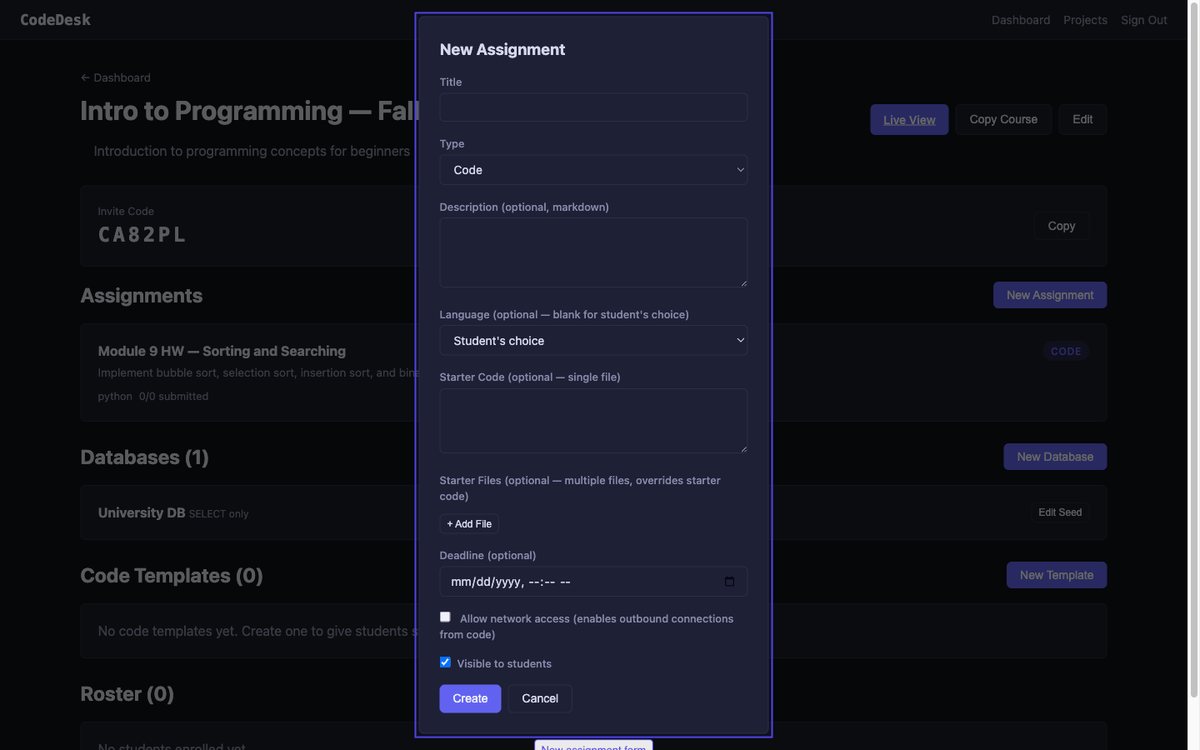The image size is (1200, 750).
Task: Click the Deadline date-time field
Action: point(580,582)
